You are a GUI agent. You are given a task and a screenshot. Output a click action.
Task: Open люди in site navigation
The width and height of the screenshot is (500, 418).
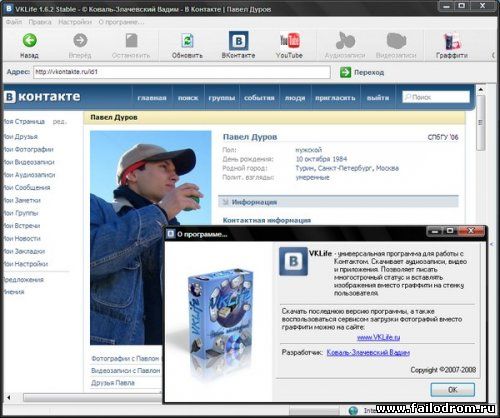[x=295, y=98]
